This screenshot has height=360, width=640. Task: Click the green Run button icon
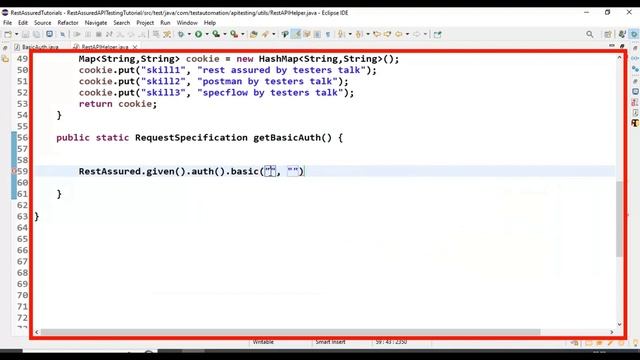198,34
